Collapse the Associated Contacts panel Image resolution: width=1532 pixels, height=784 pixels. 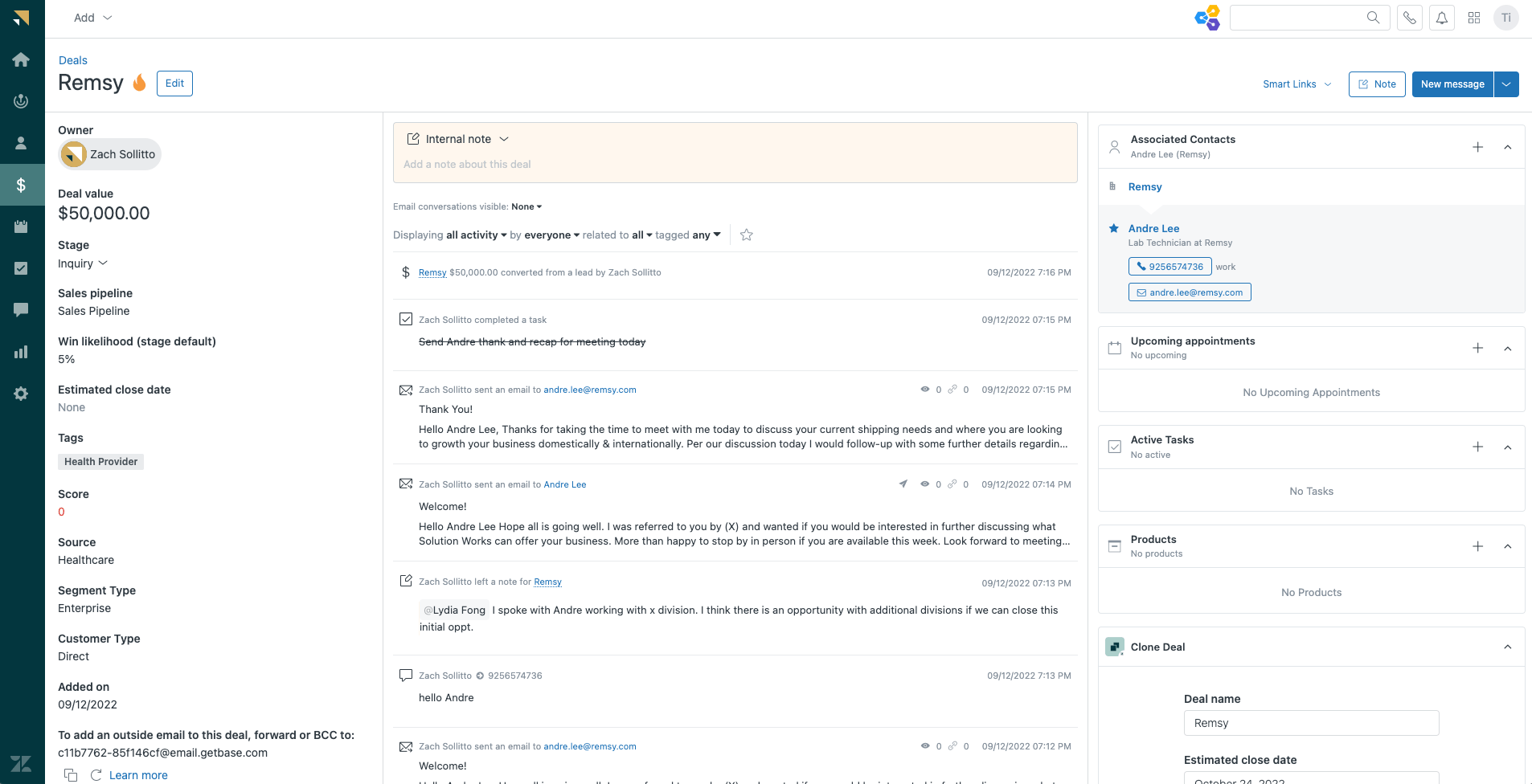(x=1508, y=147)
